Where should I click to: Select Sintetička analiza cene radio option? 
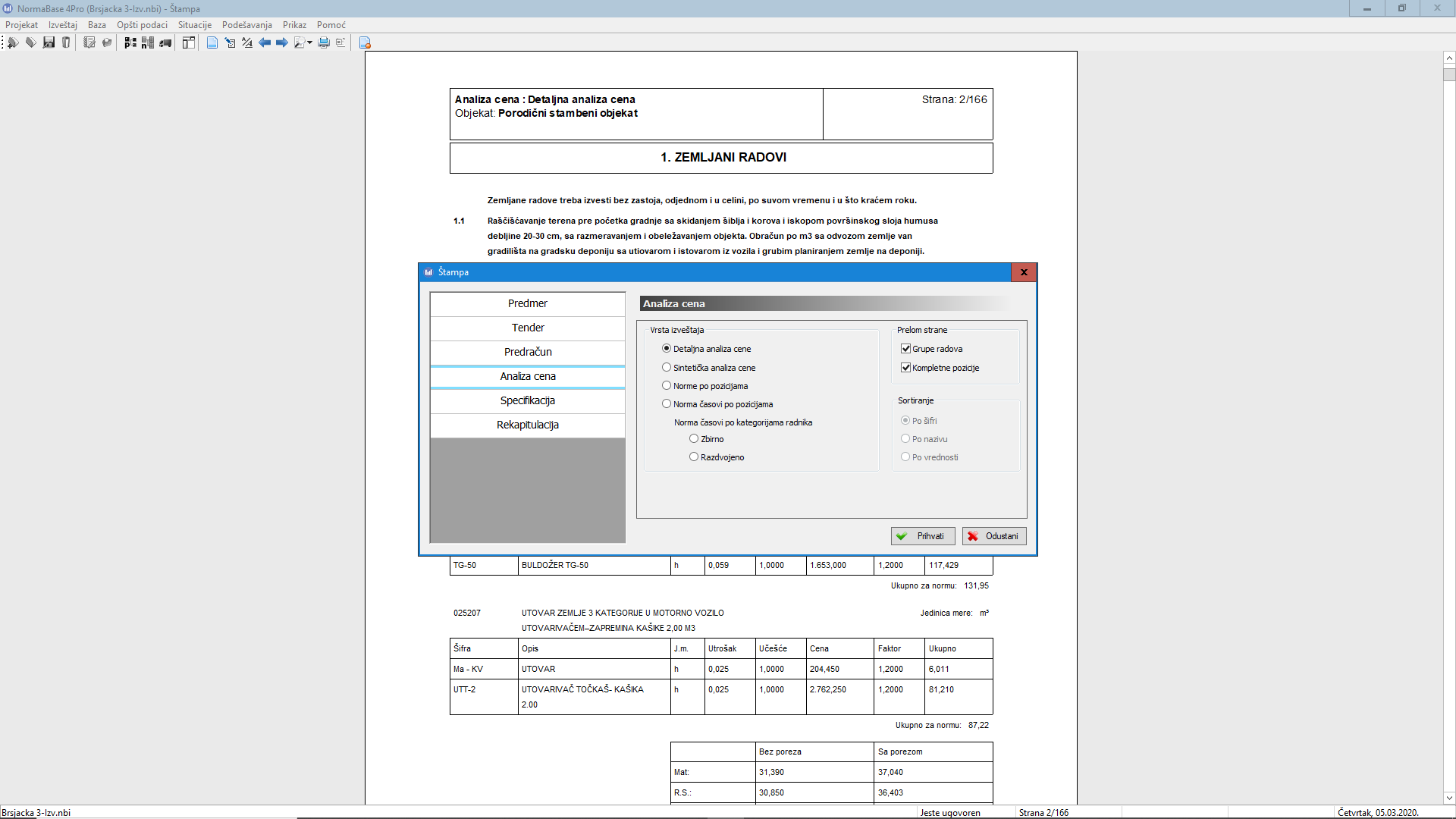[667, 368]
